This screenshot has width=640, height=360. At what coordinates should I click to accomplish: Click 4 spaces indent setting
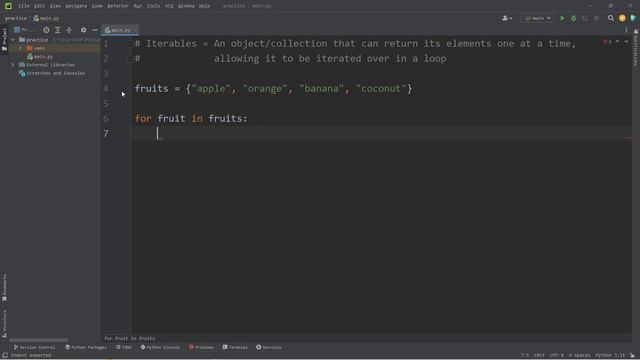[x=579, y=355]
